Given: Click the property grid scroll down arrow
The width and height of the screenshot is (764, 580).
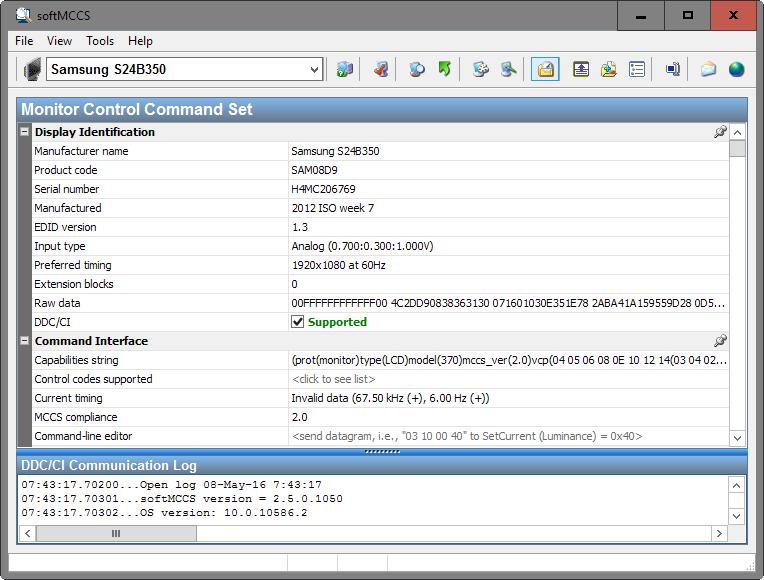Looking at the screenshot, I should [x=738, y=438].
